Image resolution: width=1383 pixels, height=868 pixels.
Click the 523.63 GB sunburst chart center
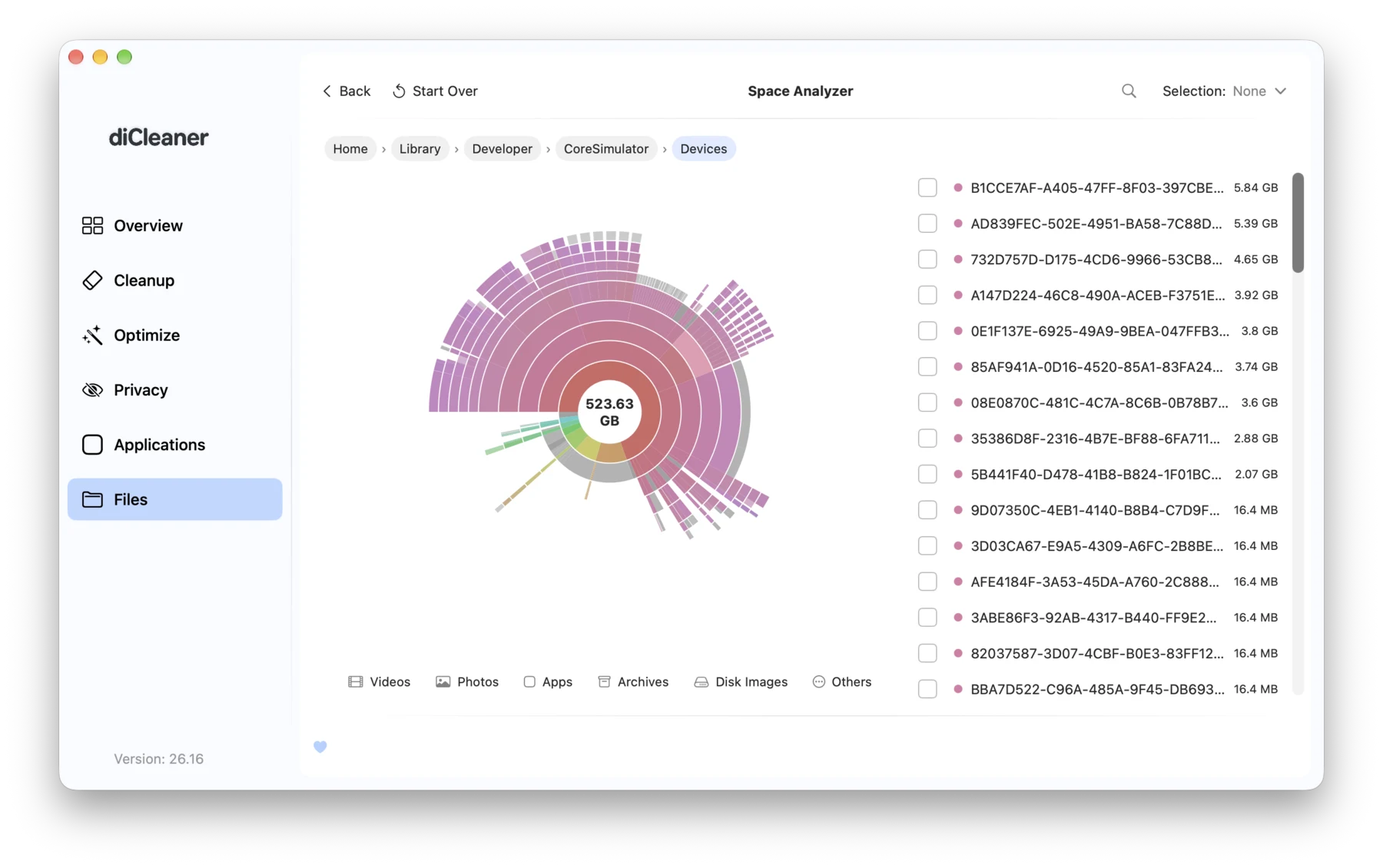click(609, 412)
